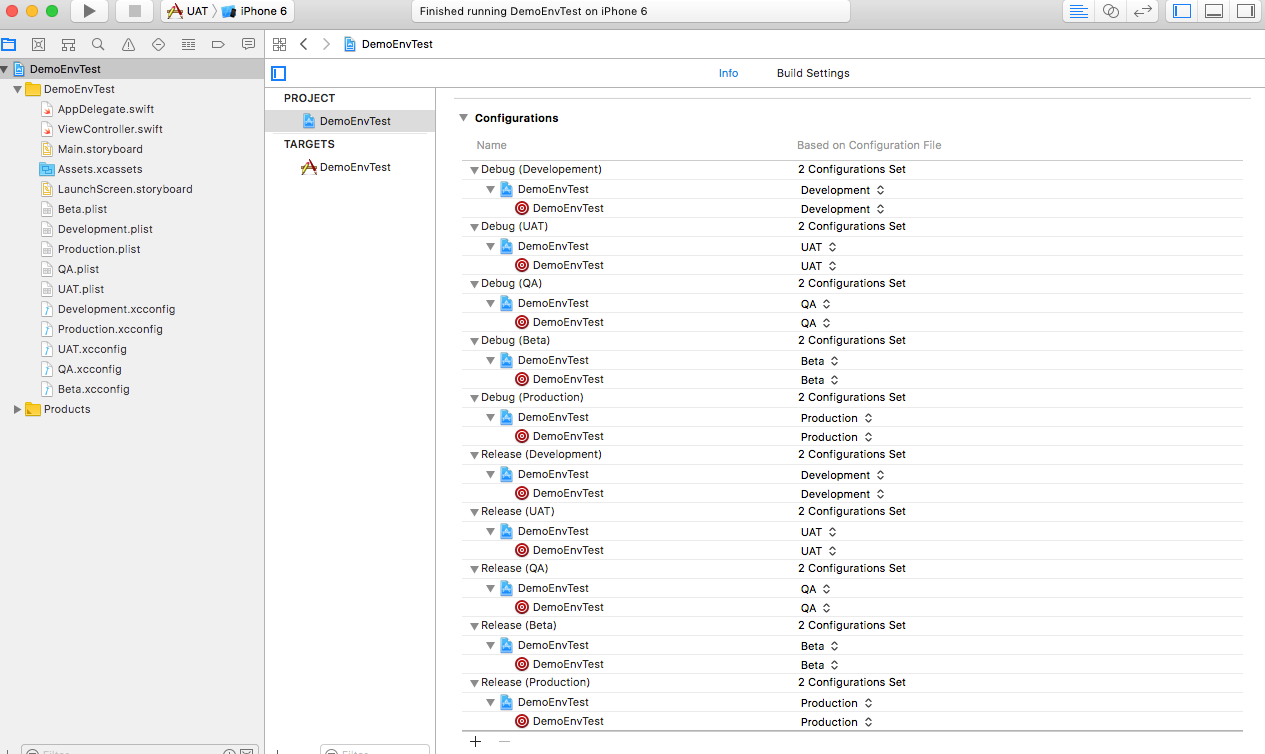Collapse the DemoEnvTest group folder
Image resolution: width=1265 pixels, height=754 pixels.
(17, 89)
